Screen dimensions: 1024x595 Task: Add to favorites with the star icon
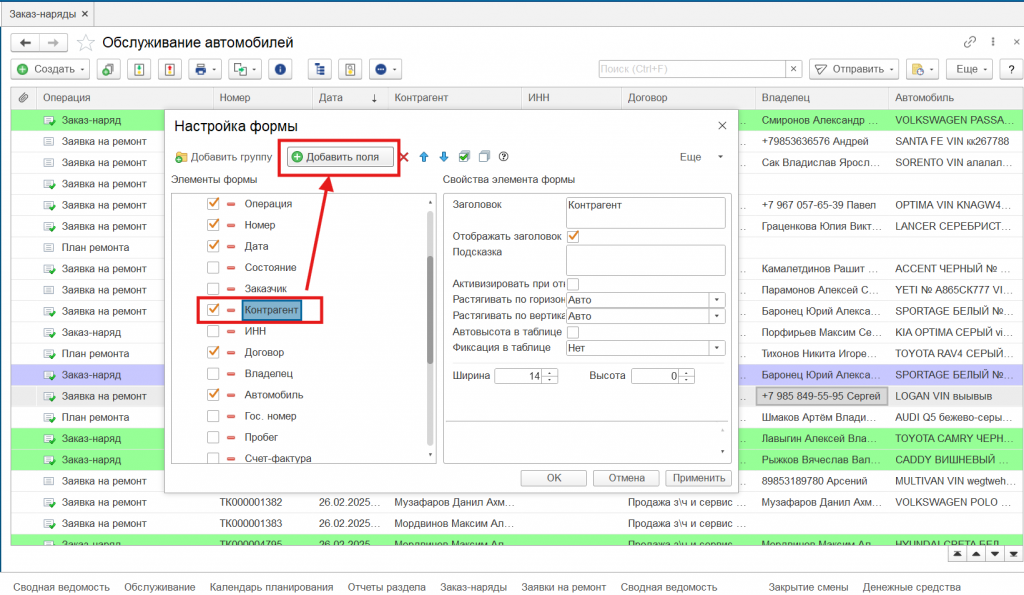(x=86, y=42)
